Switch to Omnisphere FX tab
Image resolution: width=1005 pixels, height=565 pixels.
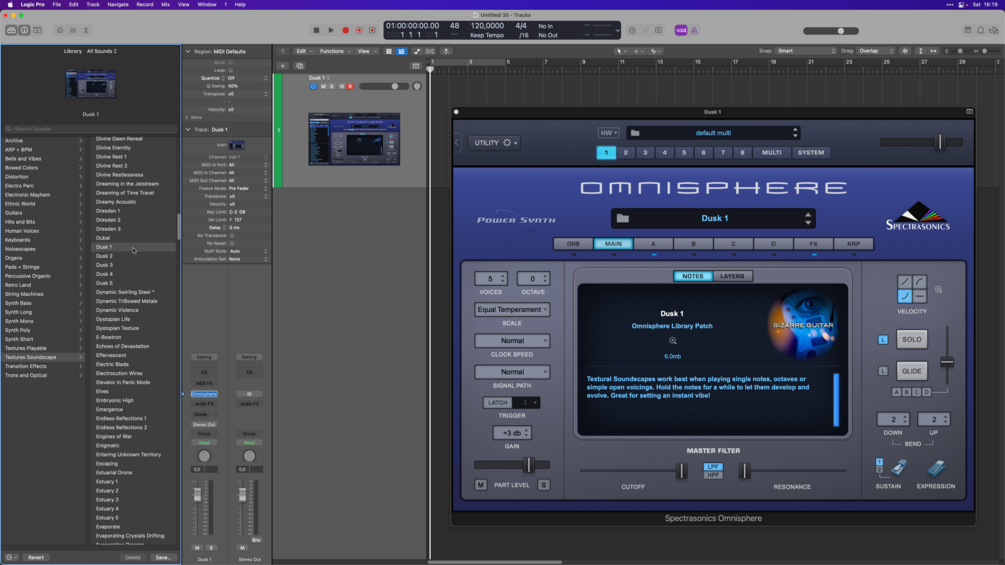pos(813,244)
